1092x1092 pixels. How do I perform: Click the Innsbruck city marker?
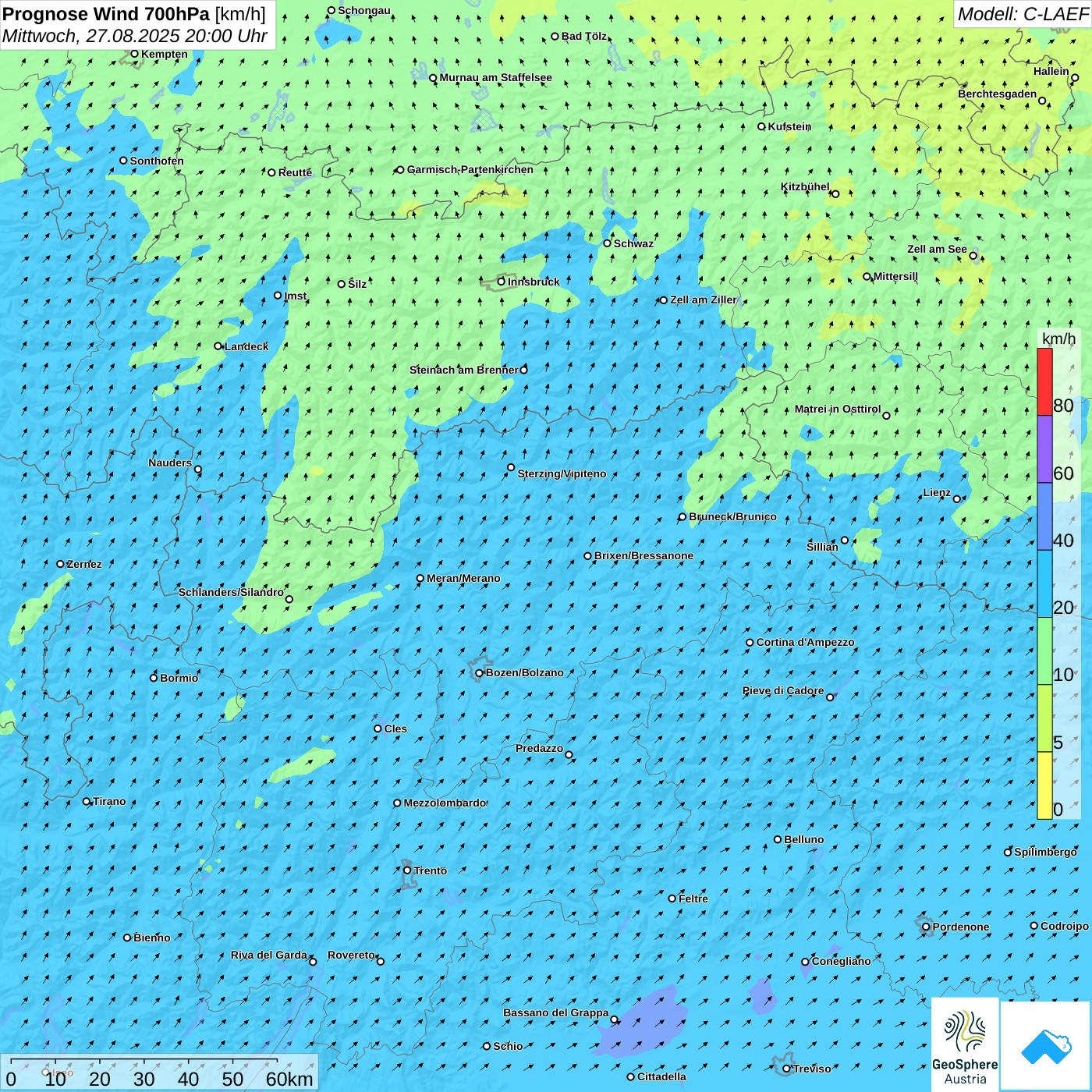tap(502, 282)
